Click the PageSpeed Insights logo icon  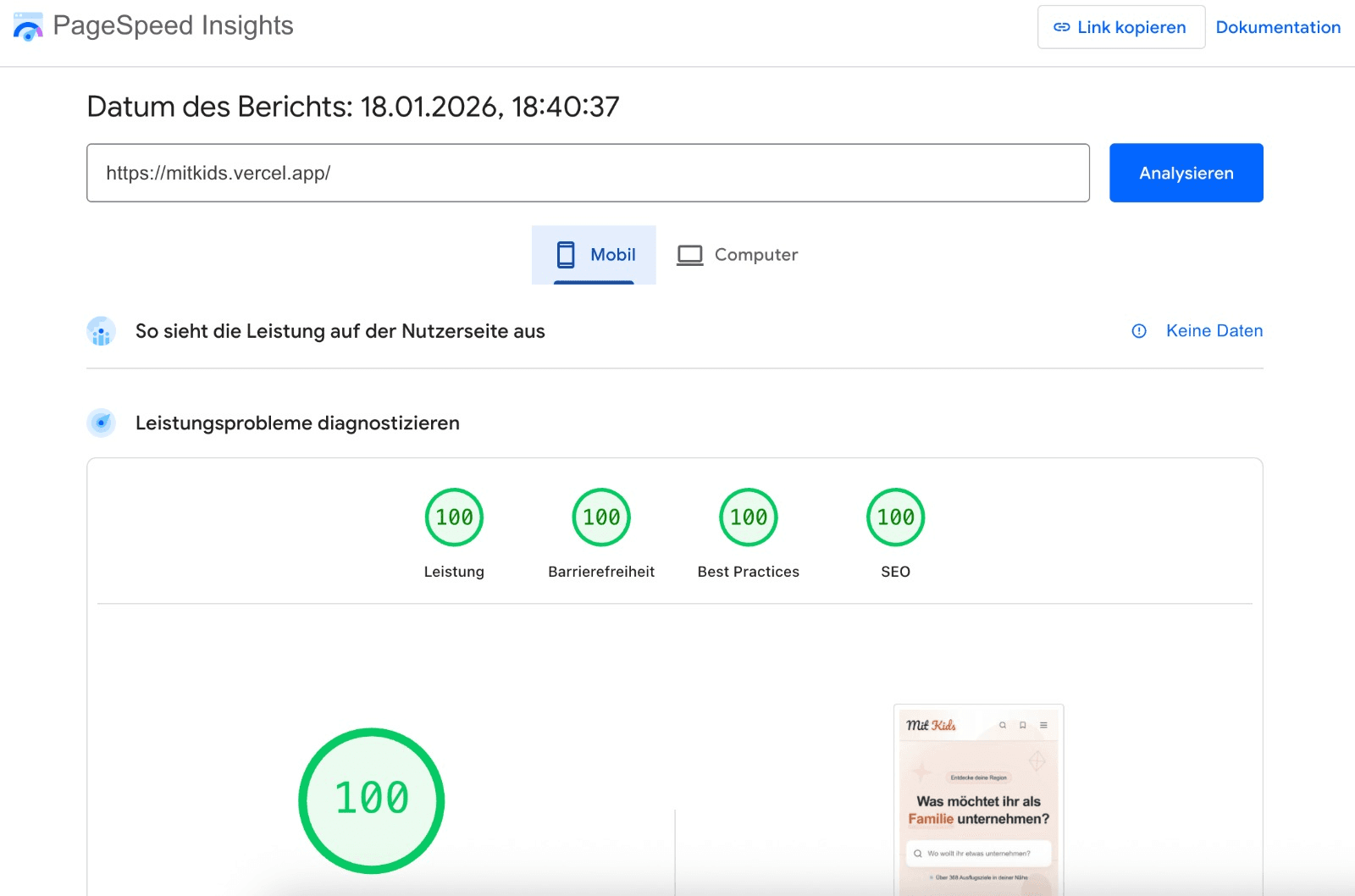28,26
